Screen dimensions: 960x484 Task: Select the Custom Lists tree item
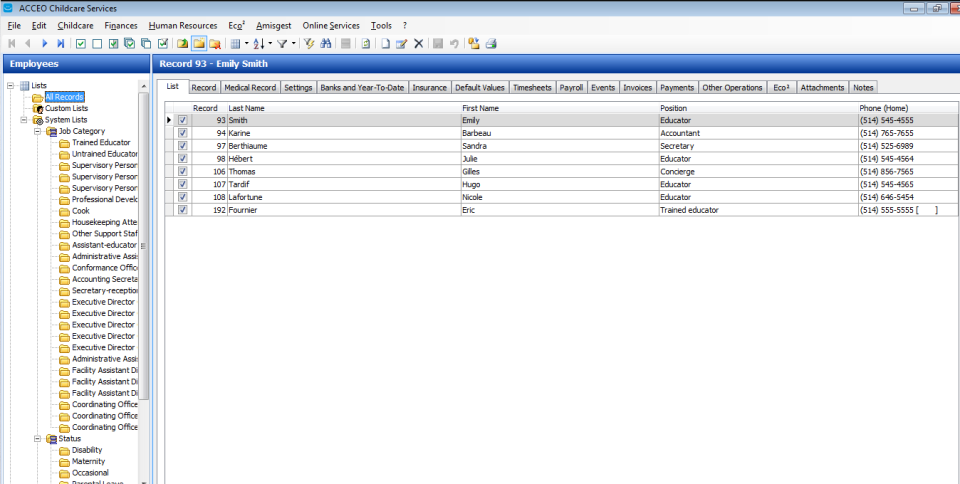66,108
